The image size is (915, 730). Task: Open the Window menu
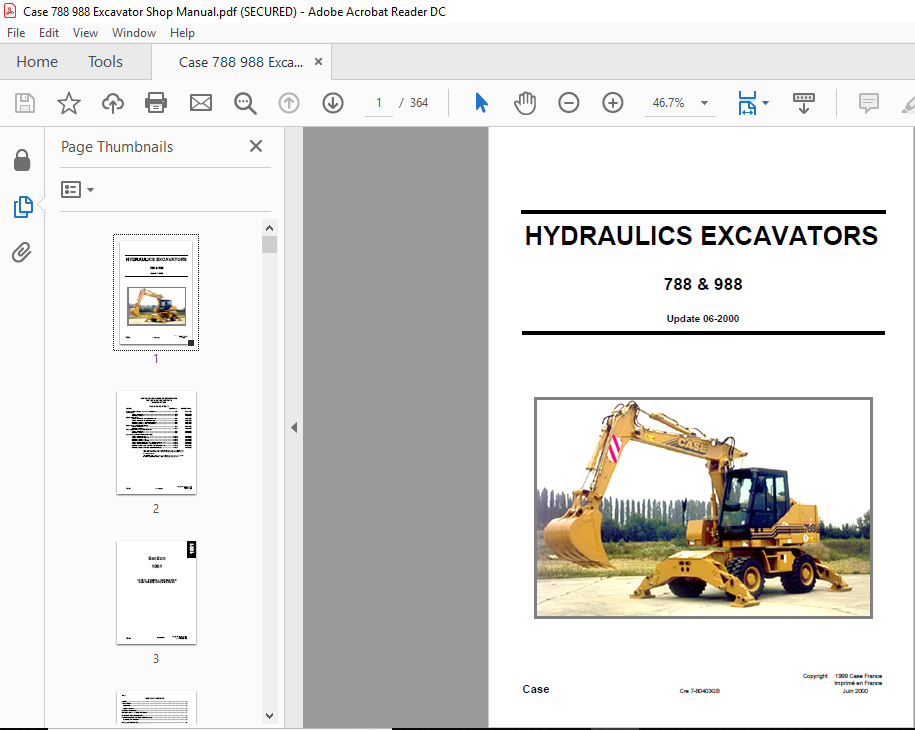[x=134, y=33]
